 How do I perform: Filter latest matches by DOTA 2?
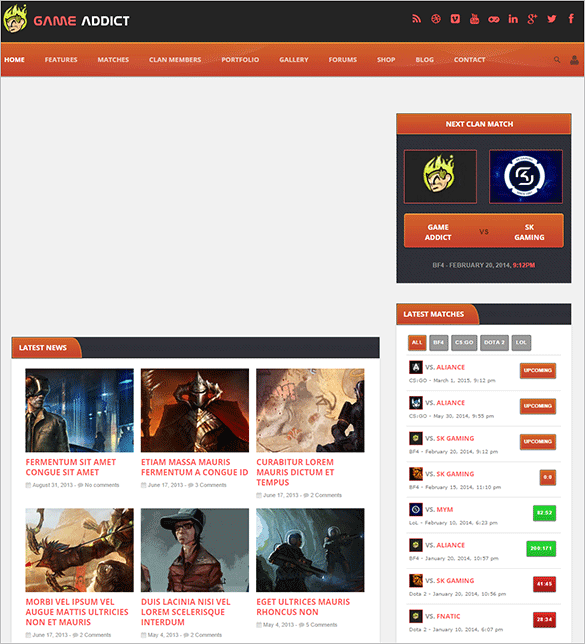[x=494, y=343]
